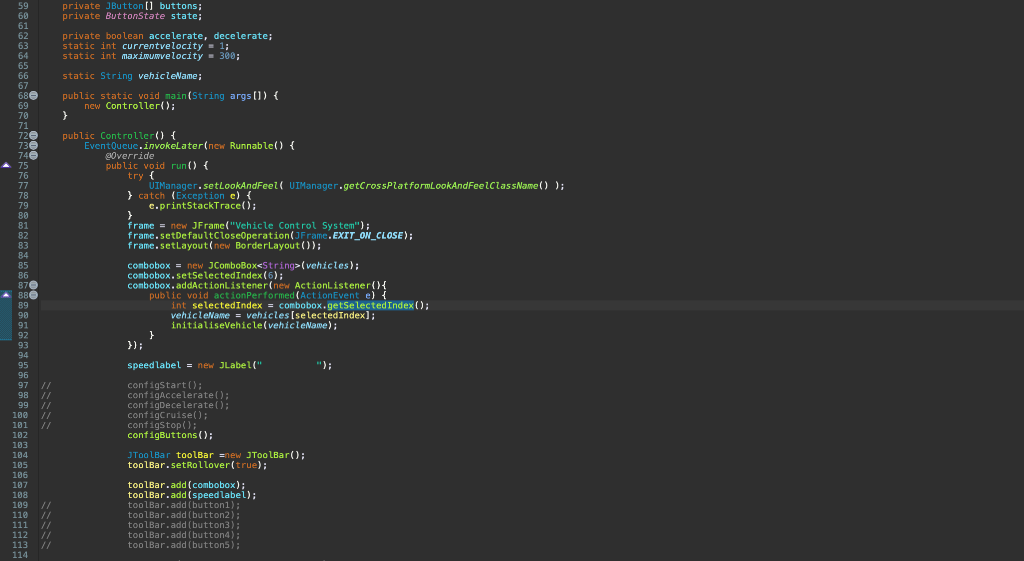This screenshot has width=1024, height=561.
Task: Click the currentvelocity field declaration
Action: click(x=162, y=46)
